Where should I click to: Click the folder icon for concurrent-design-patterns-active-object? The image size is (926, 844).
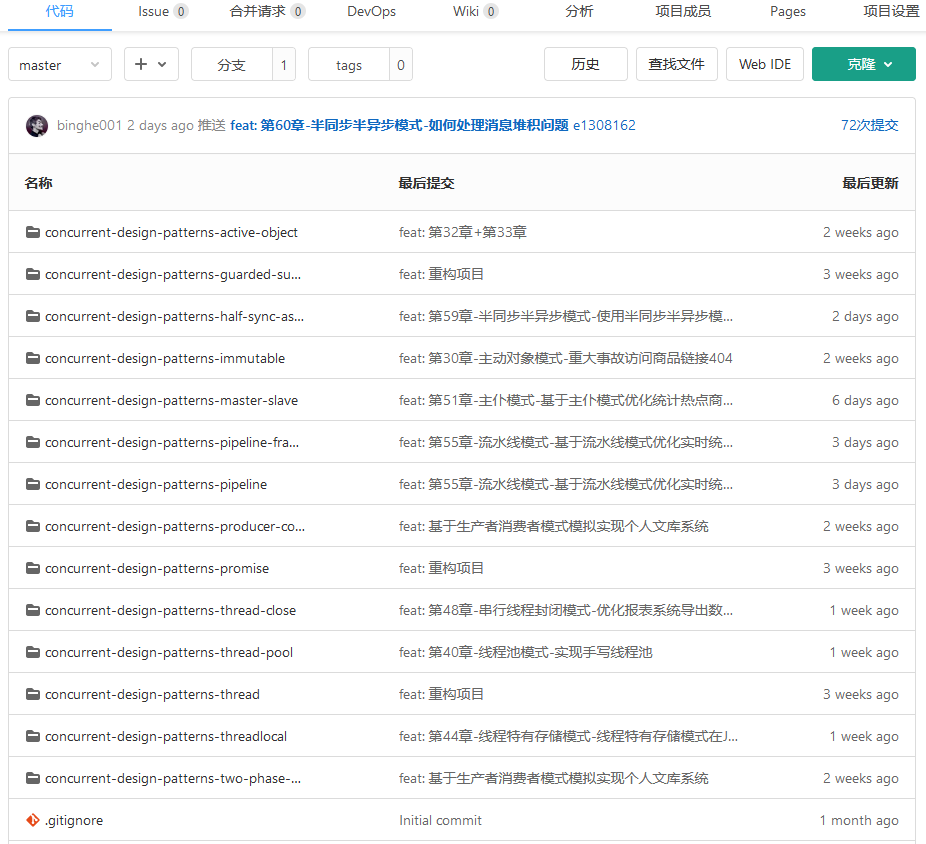tap(33, 232)
